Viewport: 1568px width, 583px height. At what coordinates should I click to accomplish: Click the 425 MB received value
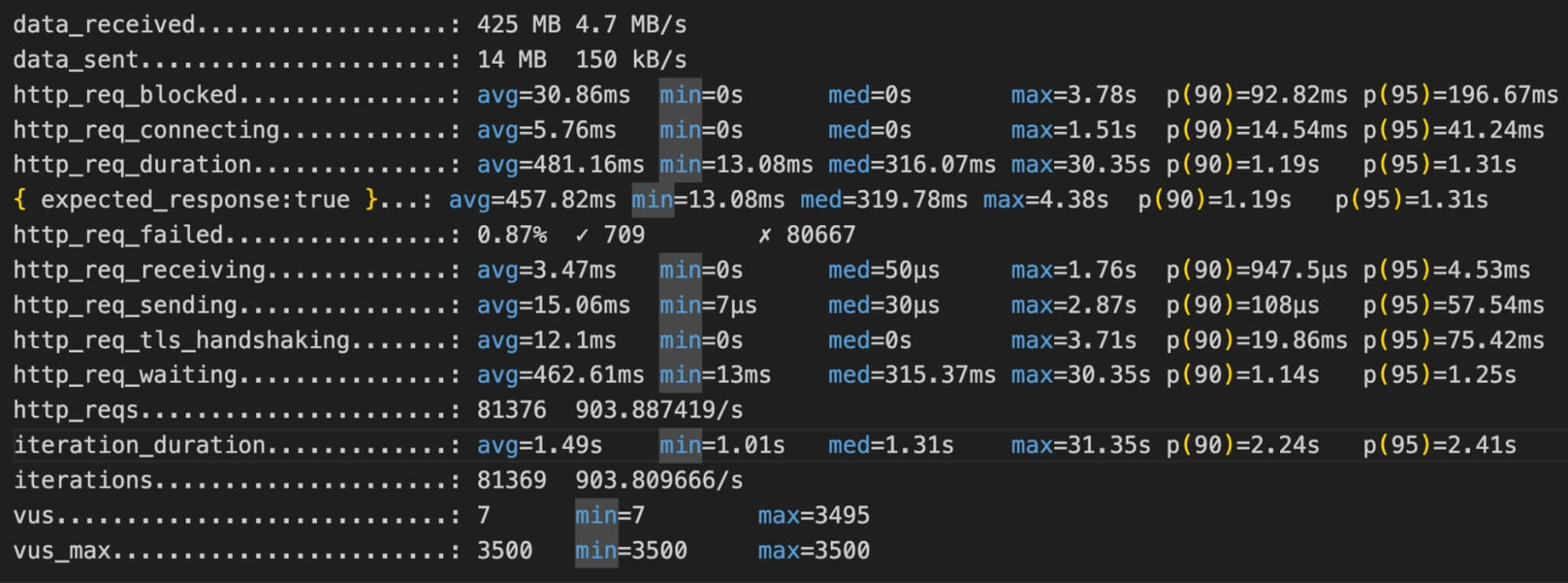coord(518,24)
